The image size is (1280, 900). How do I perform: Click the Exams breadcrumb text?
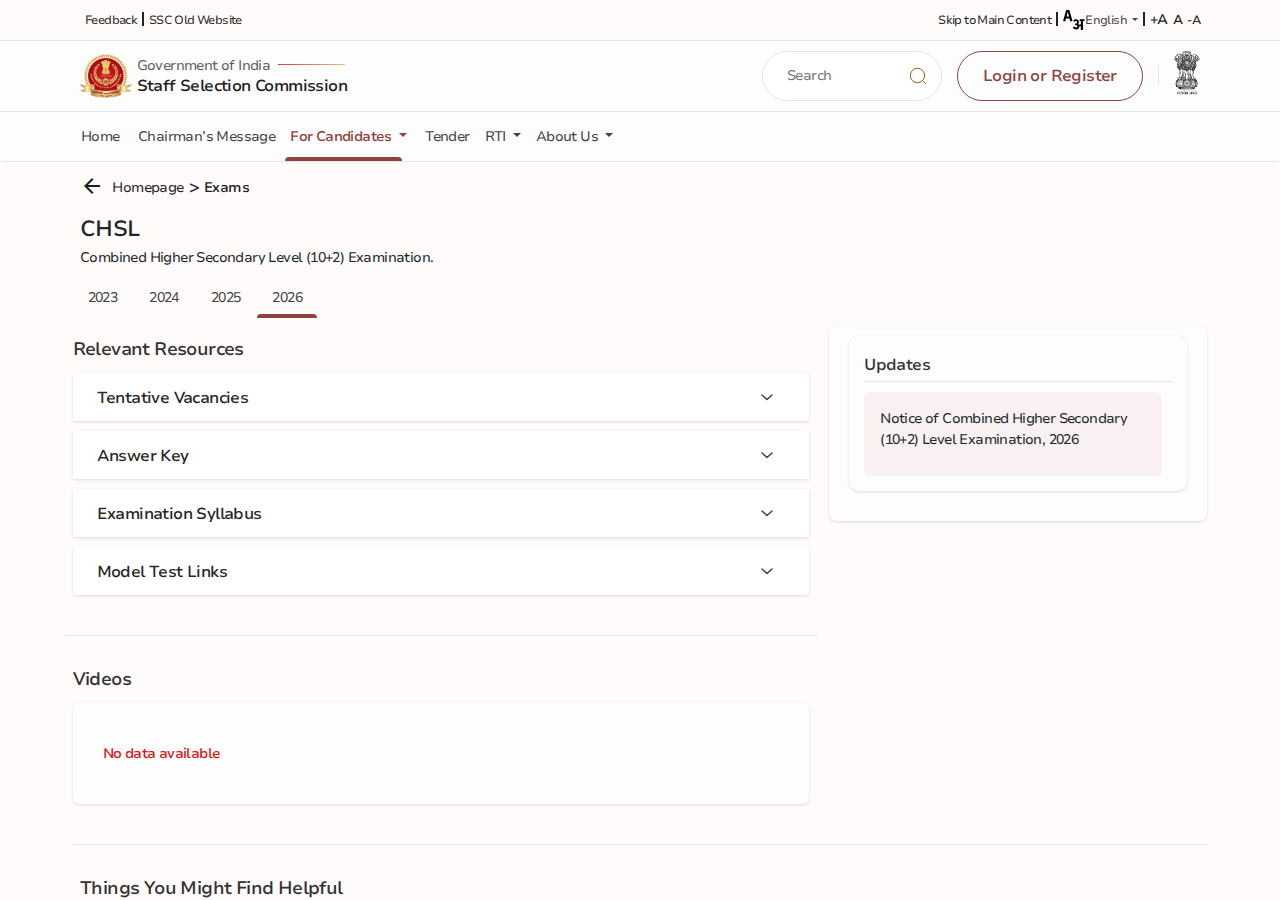click(227, 187)
